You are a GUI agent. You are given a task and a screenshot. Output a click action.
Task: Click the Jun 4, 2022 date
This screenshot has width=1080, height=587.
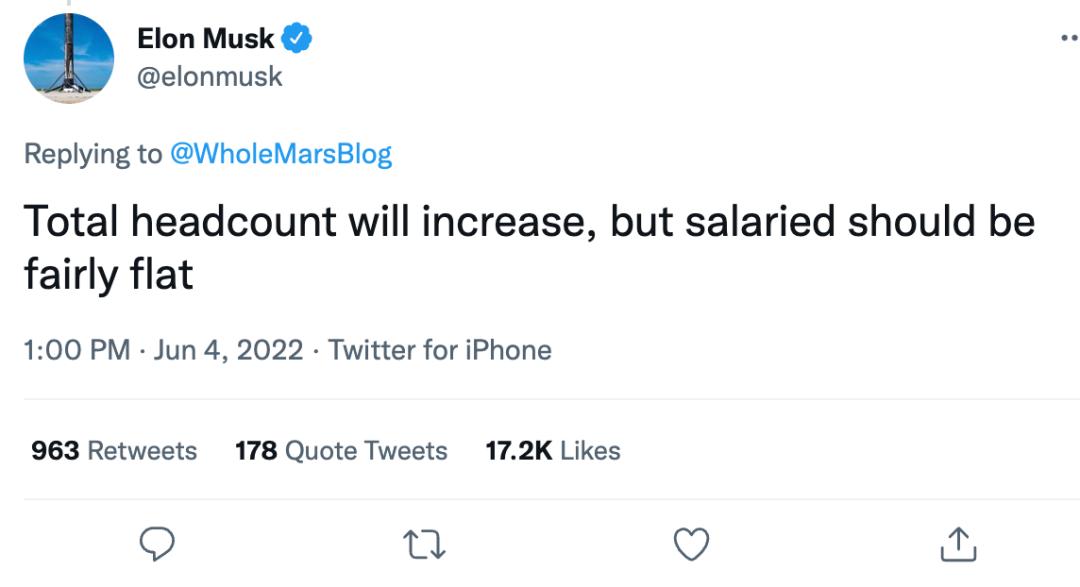pos(230,350)
